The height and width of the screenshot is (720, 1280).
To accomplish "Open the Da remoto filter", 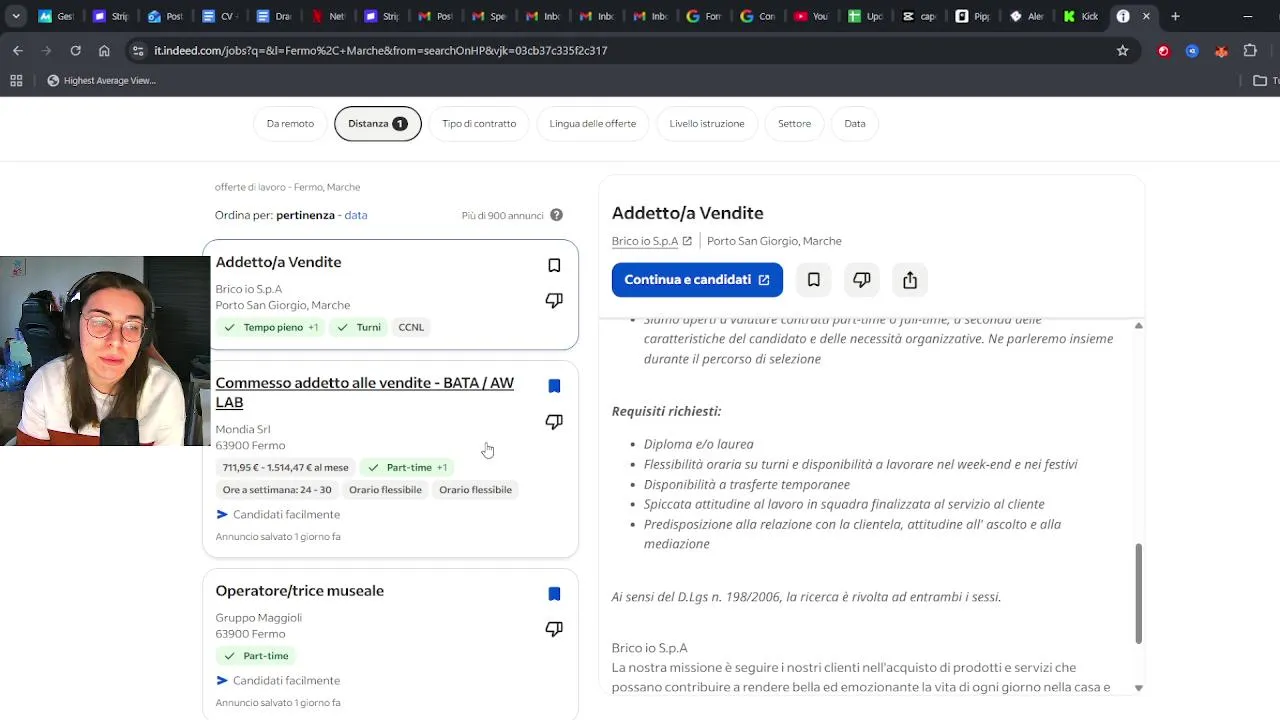I will click(290, 124).
